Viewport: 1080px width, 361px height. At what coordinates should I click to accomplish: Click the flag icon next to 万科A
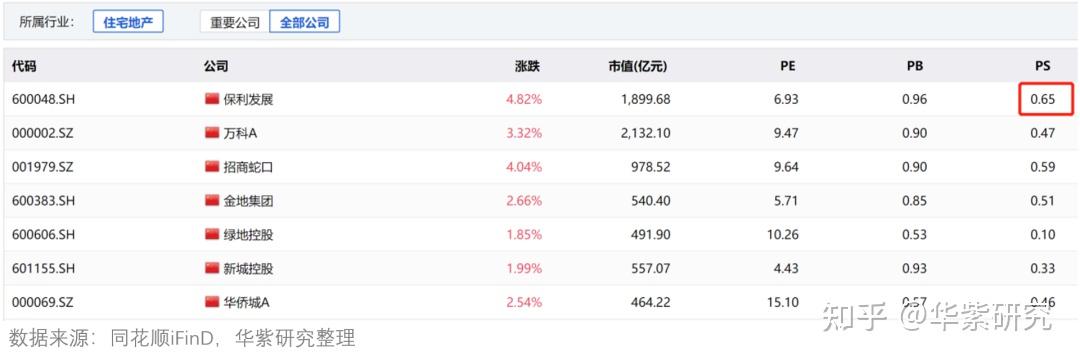tap(211, 133)
